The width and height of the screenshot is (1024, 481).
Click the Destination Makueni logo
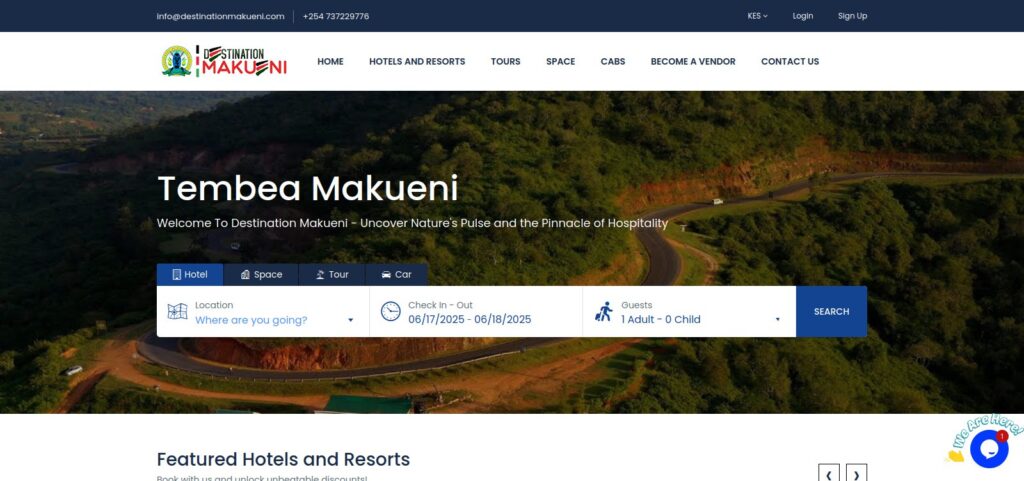tap(224, 61)
